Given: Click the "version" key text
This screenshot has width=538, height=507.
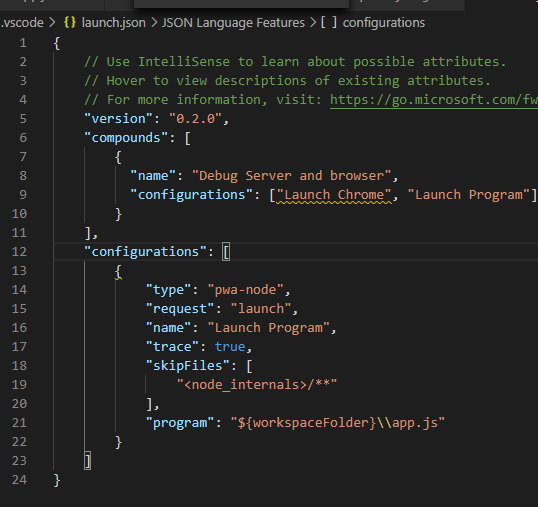Looking at the screenshot, I should (x=119, y=119).
